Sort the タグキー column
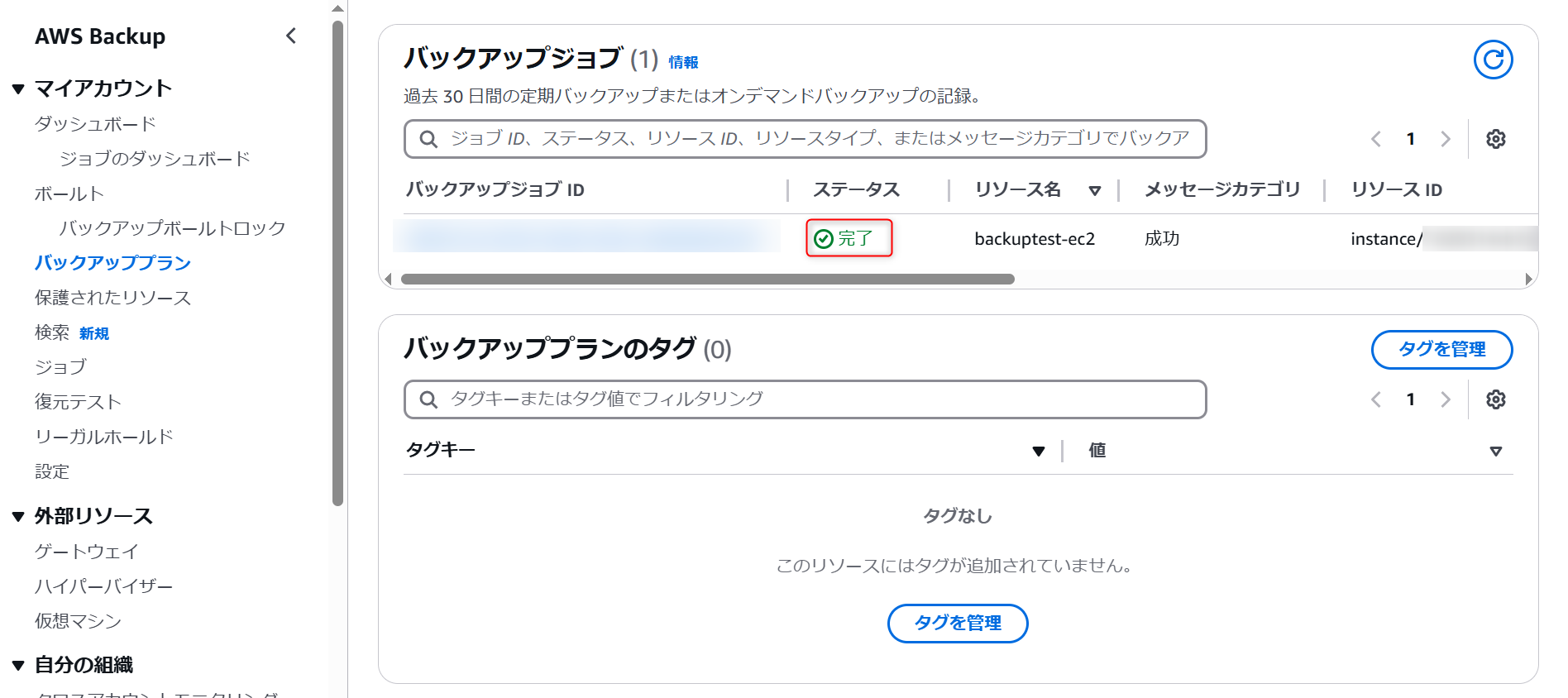This screenshot has height=698, width=1568. click(x=1039, y=451)
